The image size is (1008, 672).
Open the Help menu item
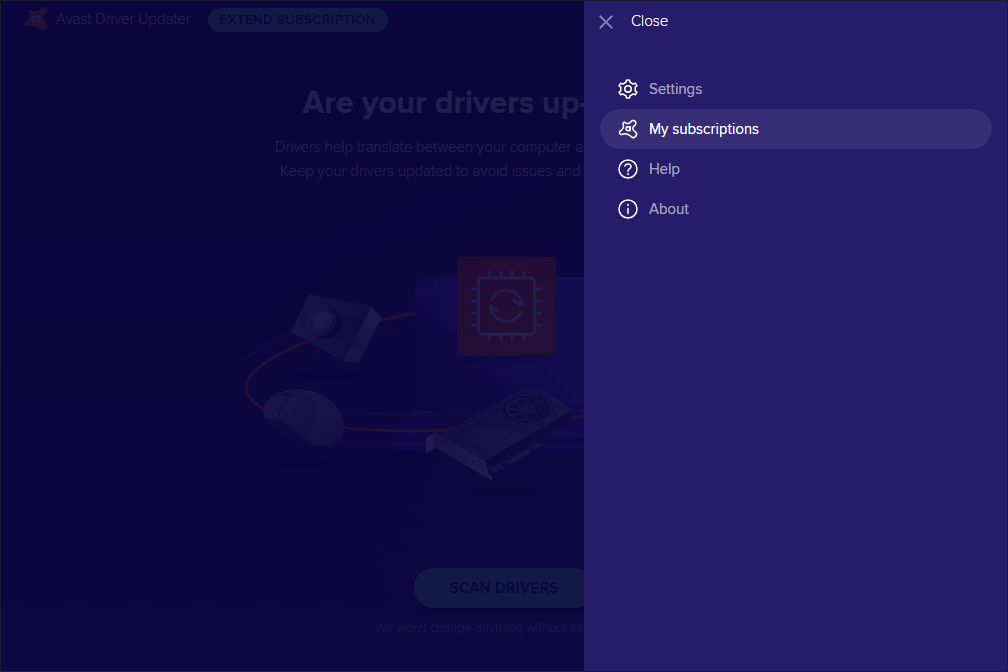[664, 169]
